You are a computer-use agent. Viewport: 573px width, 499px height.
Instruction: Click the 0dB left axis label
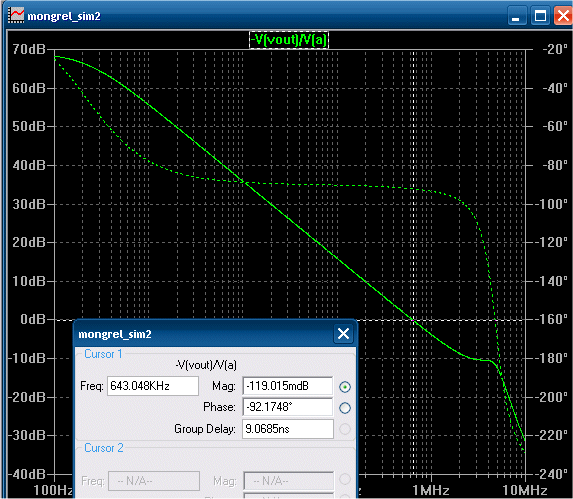click(33, 319)
